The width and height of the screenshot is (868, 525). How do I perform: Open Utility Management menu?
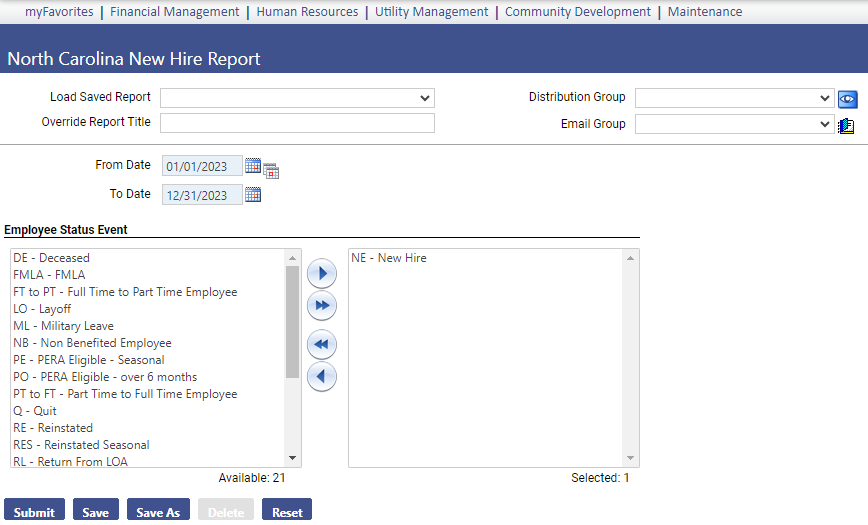(x=432, y=12)
